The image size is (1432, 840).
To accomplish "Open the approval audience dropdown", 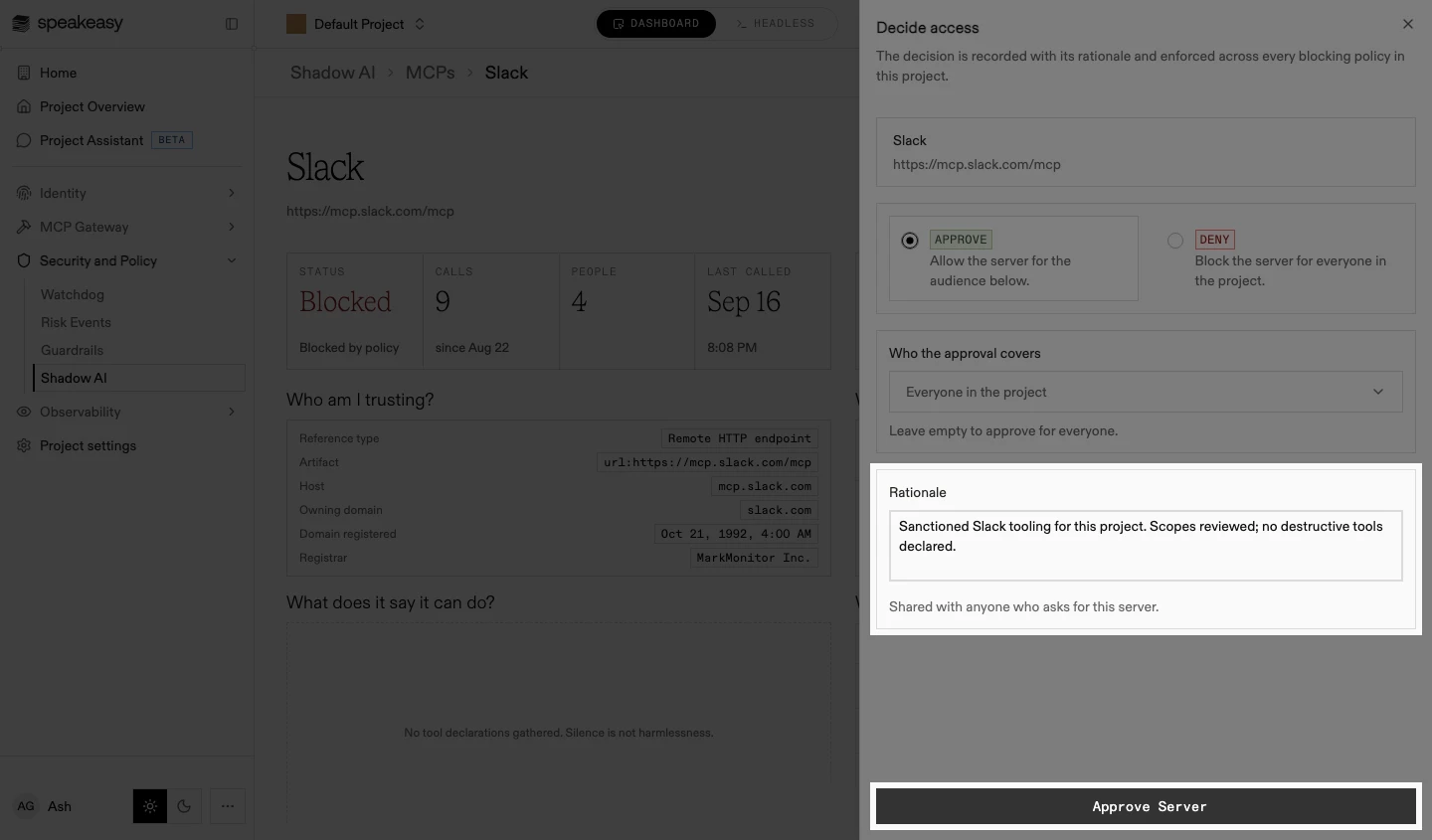I will pyautogui.click(x=1146, y=392).
